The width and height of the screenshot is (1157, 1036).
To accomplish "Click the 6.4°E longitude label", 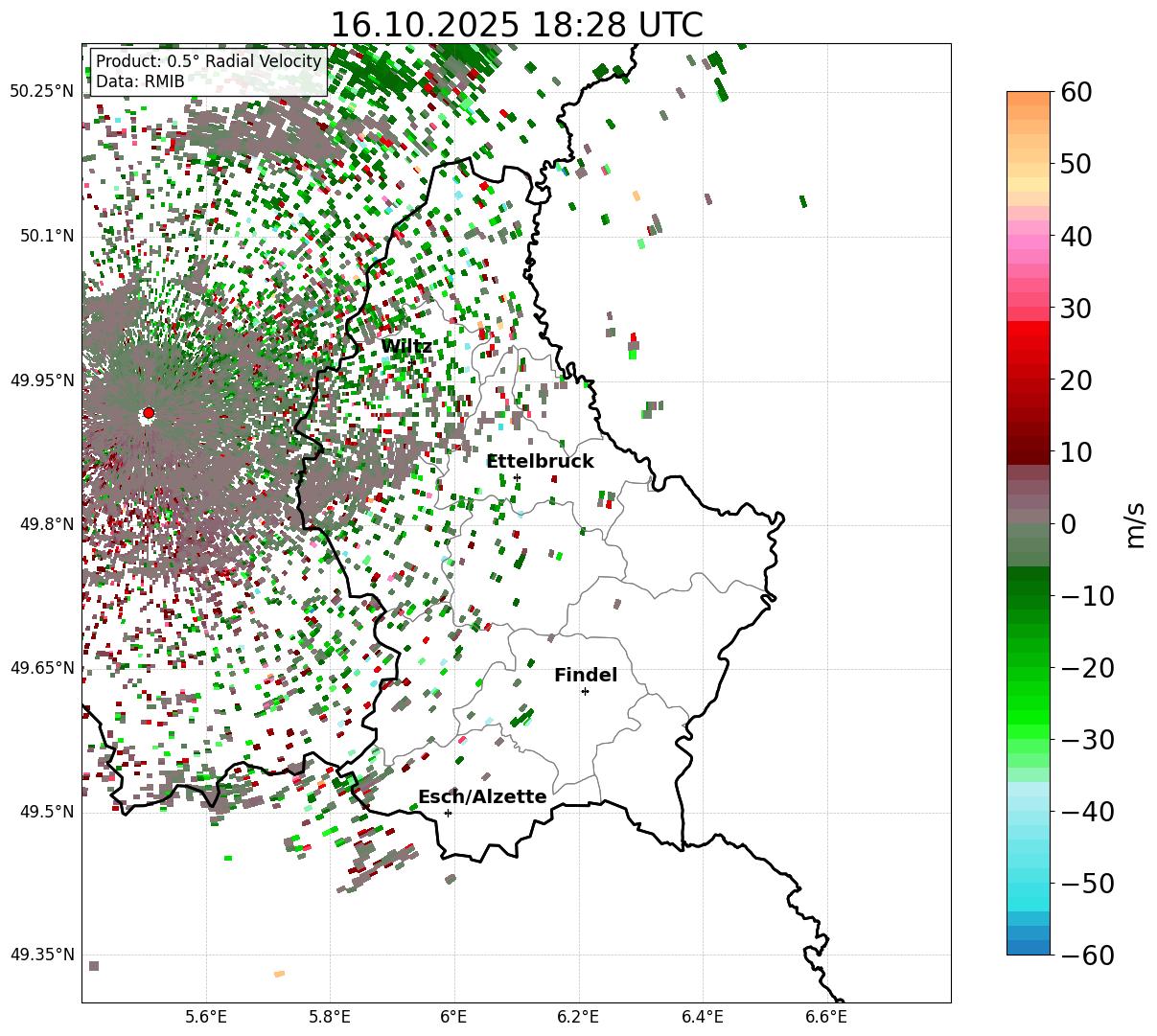I will tap(703, 1018).
